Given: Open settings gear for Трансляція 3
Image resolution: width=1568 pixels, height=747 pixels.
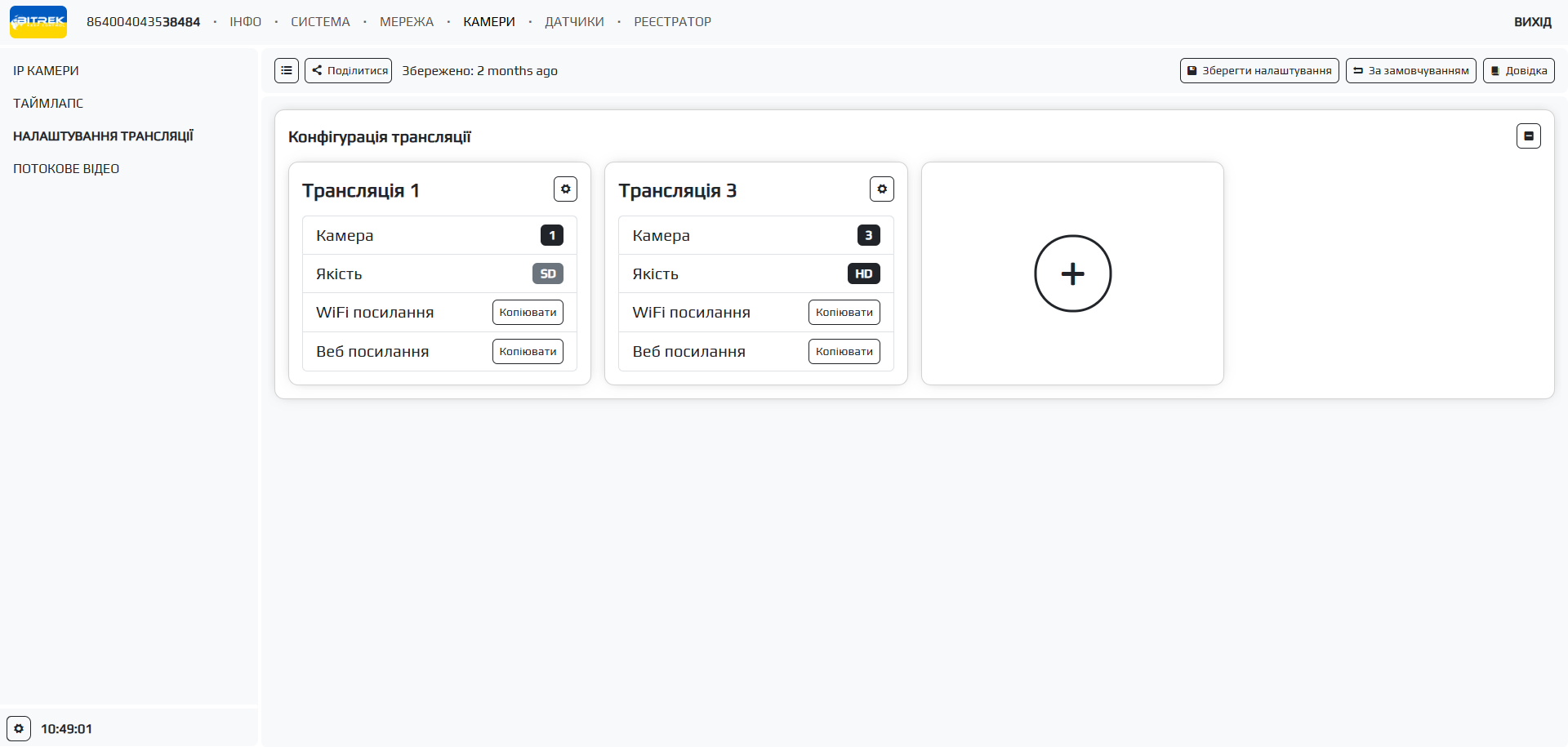Looking at the screenshot, I should [x=881, y=189].
